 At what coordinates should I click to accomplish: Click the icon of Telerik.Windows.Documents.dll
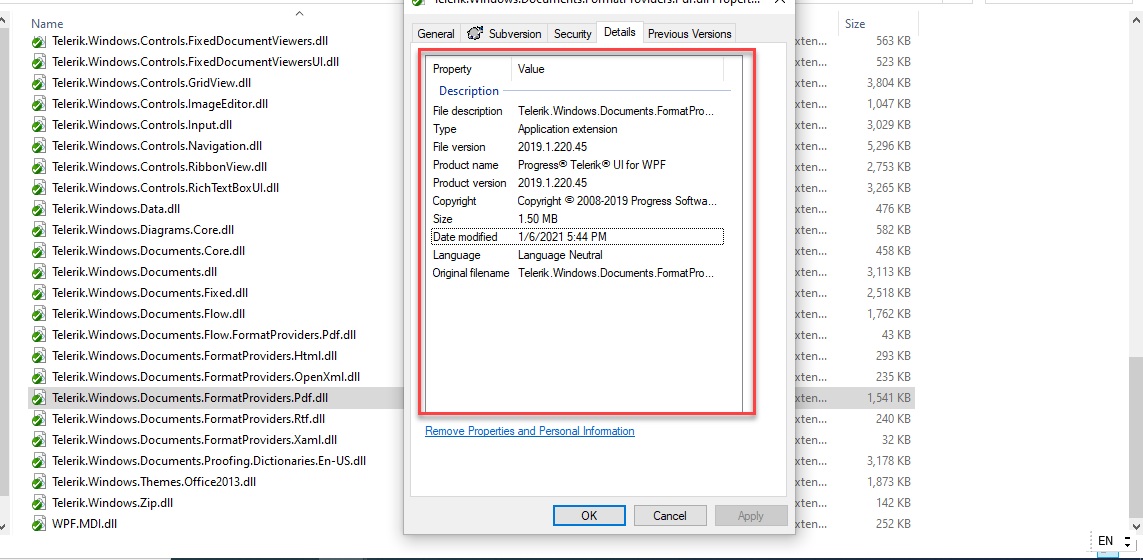click(39, 273)
